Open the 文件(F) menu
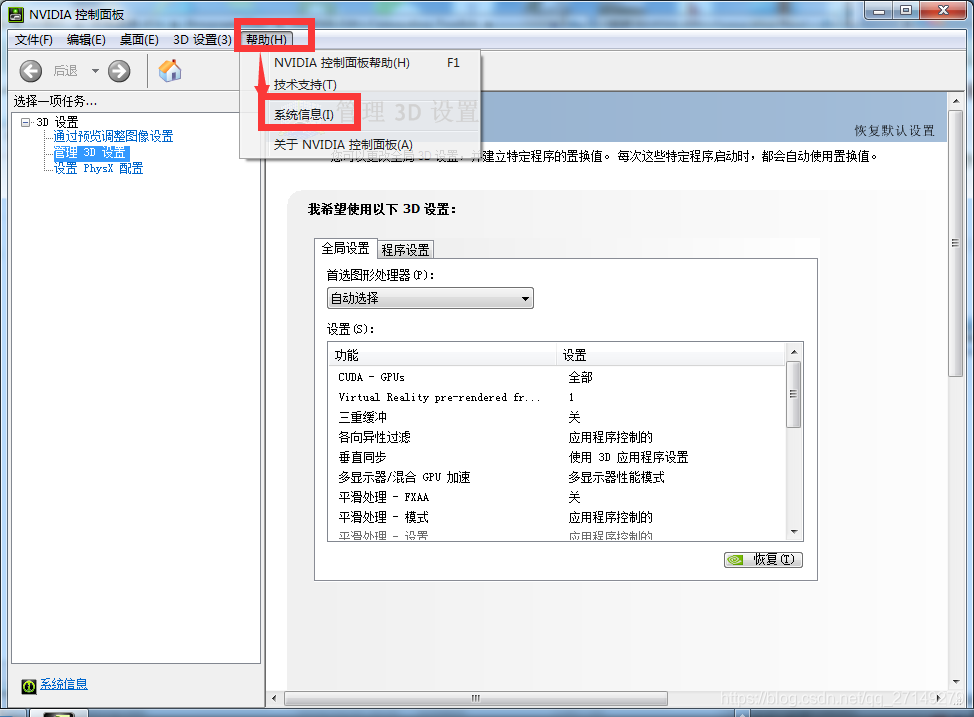This screenshot has width=974, height=717. [x=34, y=40]
